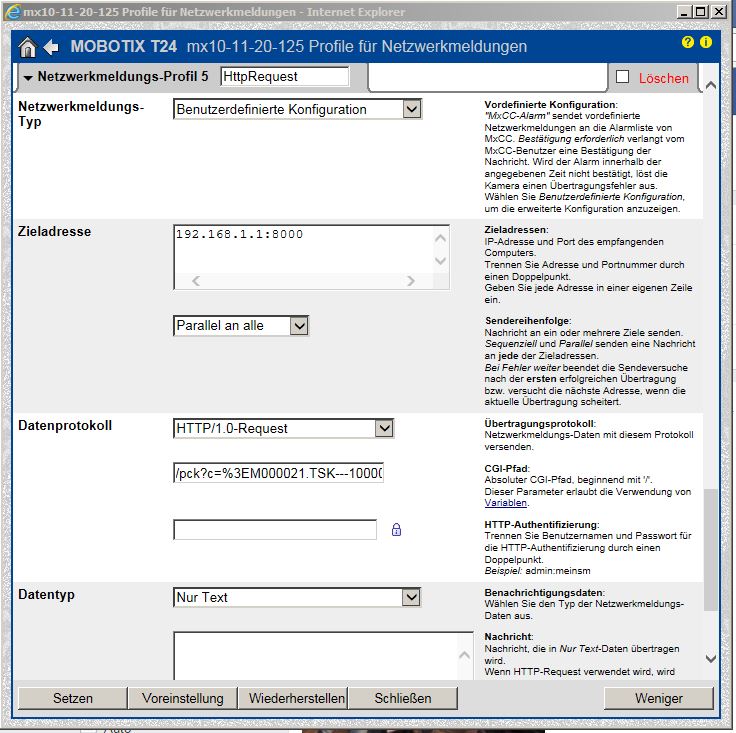Tick the Löschen checkbox

622,77
